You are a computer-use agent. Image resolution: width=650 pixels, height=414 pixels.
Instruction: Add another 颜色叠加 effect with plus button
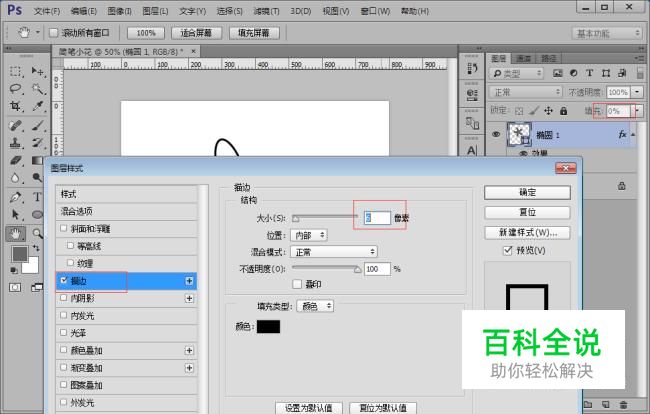click(189, 351)
